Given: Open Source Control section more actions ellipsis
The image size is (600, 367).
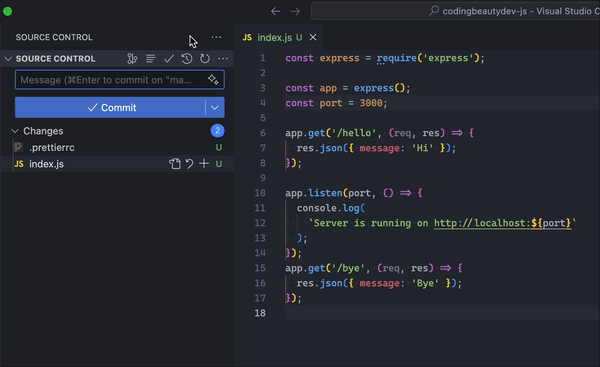Looking at the screenshot, I should (223, 59).
